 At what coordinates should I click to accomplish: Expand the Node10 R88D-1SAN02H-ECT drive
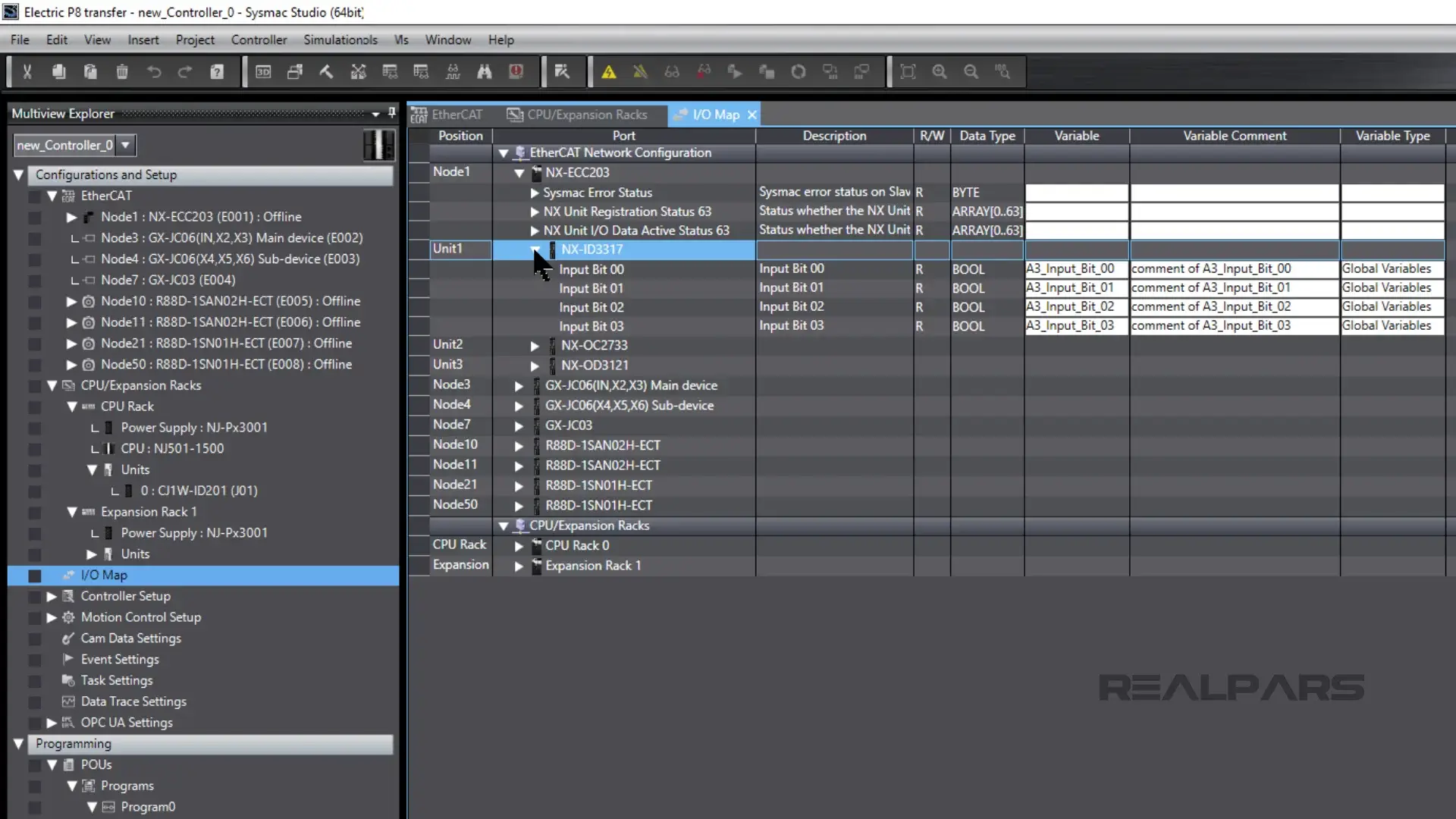[x=518, y=445]
